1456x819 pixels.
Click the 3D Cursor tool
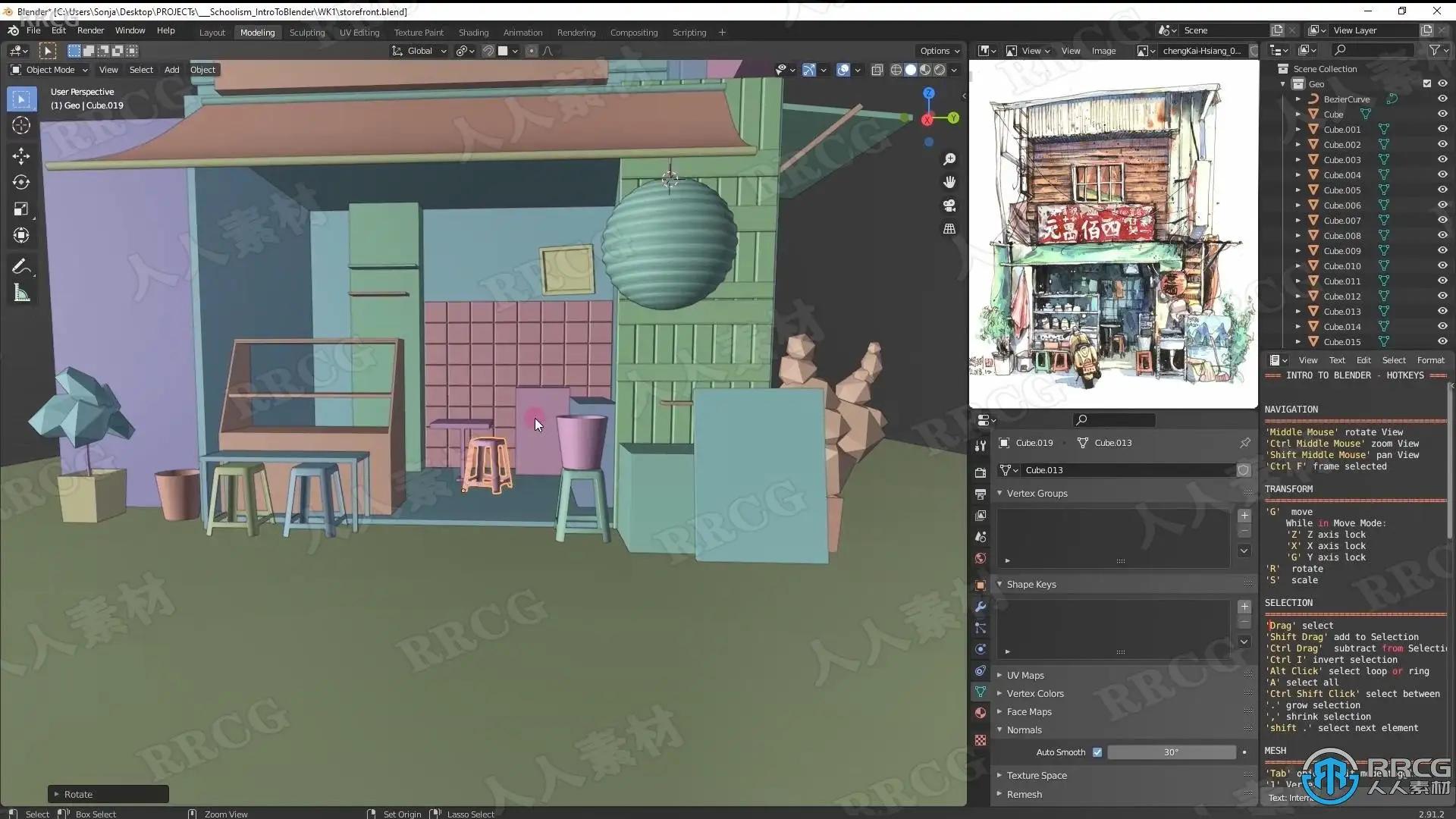click(21, 126)
